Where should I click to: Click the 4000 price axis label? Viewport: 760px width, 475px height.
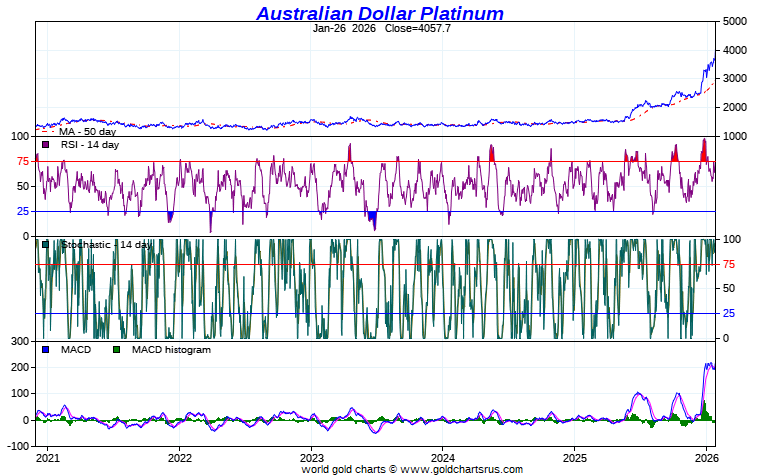click(x=735, y=50)
